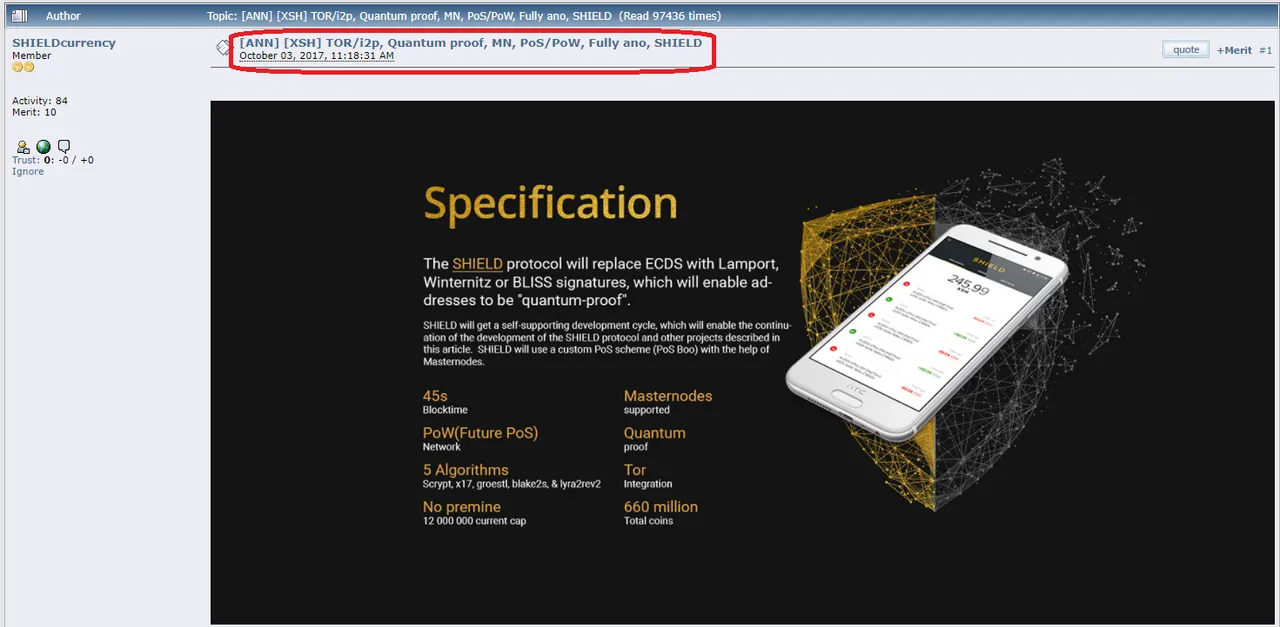The image size is (1280, 627).
Task: Click the Masternodes supported spec text
Action: [668, 402]
